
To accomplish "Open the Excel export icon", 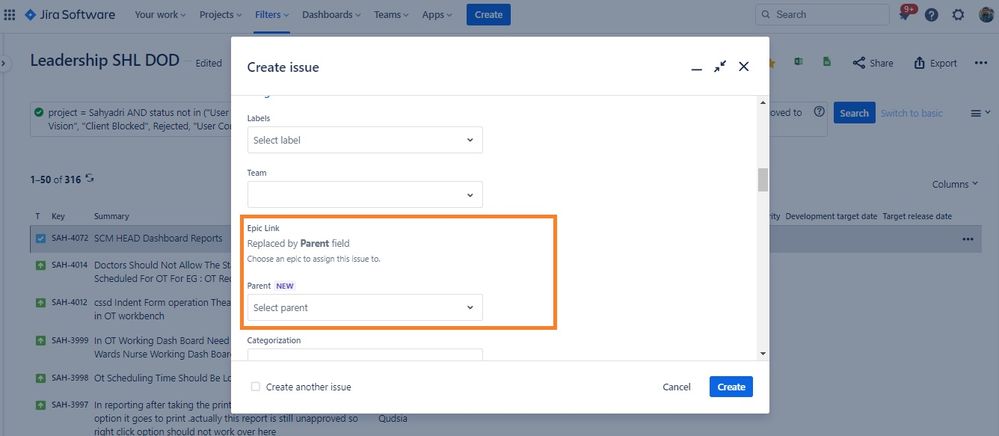I will (x=798, y=62).
